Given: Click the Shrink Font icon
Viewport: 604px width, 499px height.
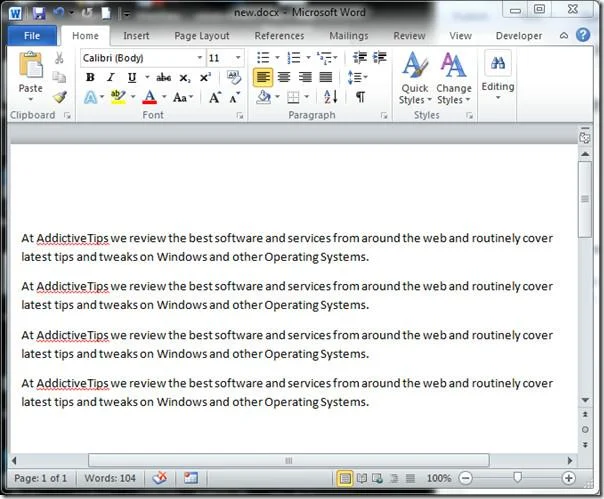Looking at the screenshot, I should click(x=235, y=98).
